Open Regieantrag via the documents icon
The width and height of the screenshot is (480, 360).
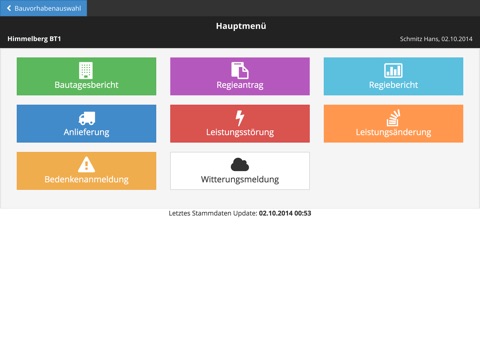tap(240, 70)
